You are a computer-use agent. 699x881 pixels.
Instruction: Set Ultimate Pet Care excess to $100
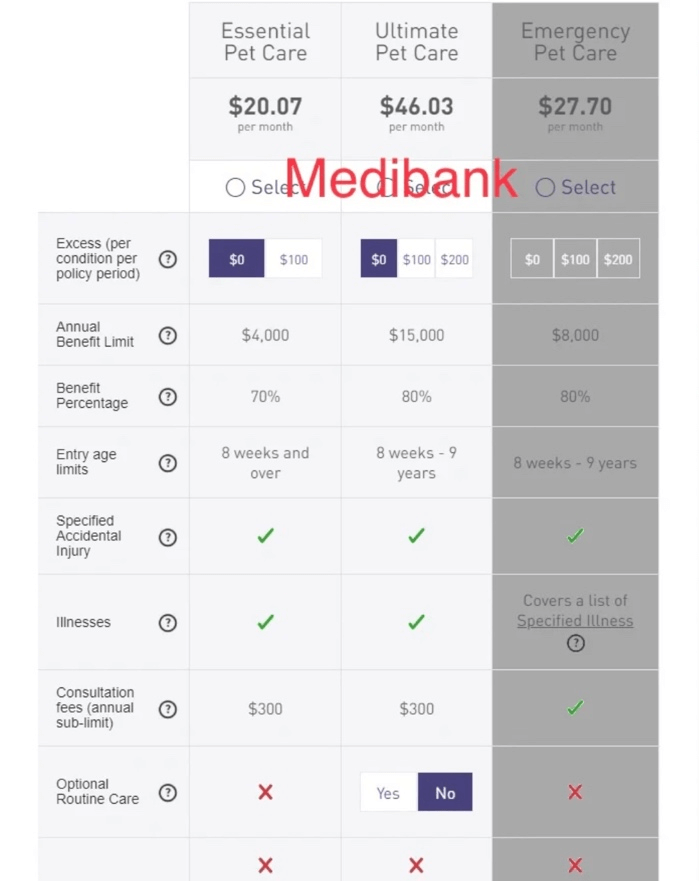coord(416,259)
